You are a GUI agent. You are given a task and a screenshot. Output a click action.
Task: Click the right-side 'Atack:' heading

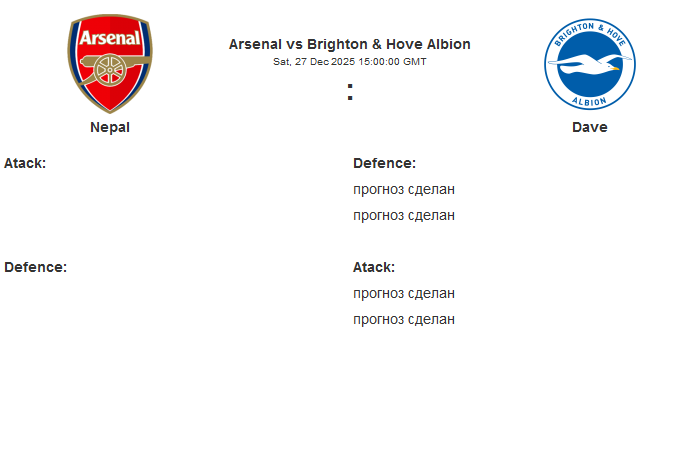click(374, 267)
